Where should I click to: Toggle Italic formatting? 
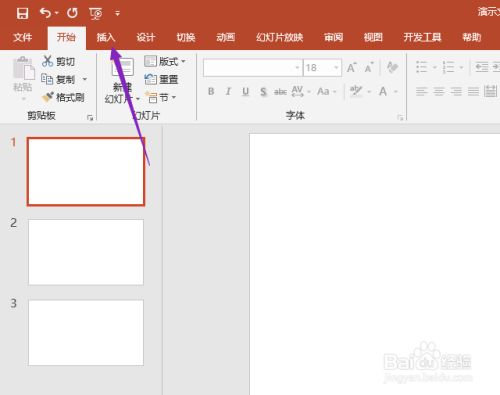tap(228, 91)
